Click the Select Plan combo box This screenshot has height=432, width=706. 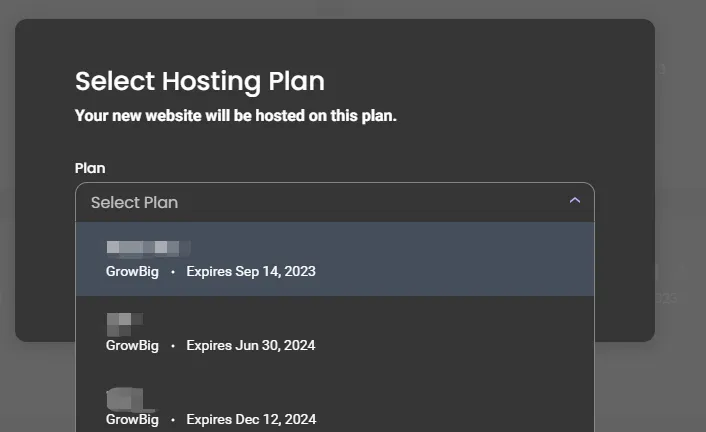coord(335,202)
